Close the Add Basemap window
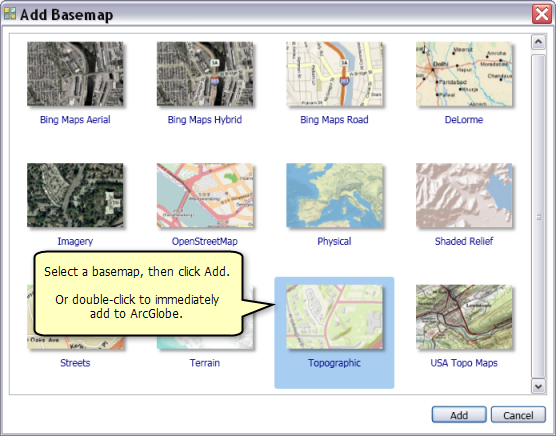This screenshot has width=556, height=436. tap(542, 14)
